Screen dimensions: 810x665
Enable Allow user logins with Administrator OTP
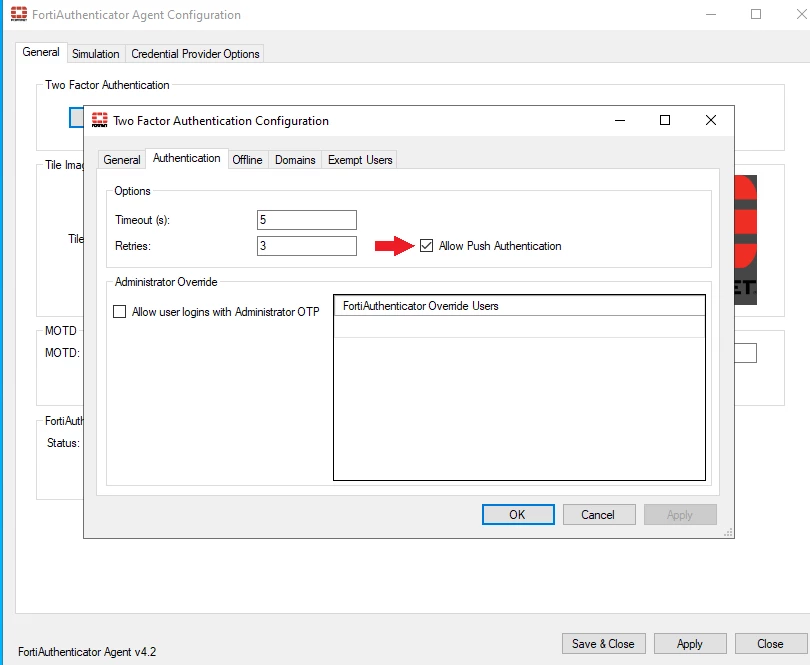pos(119,312)
